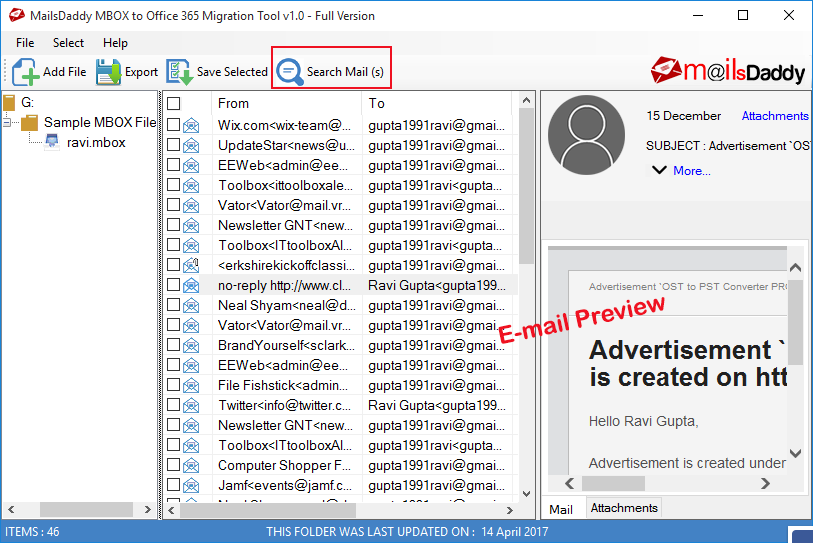813x543 pixels.
Task: Click envelope icon in first Vator row
Action: (191, 205)
